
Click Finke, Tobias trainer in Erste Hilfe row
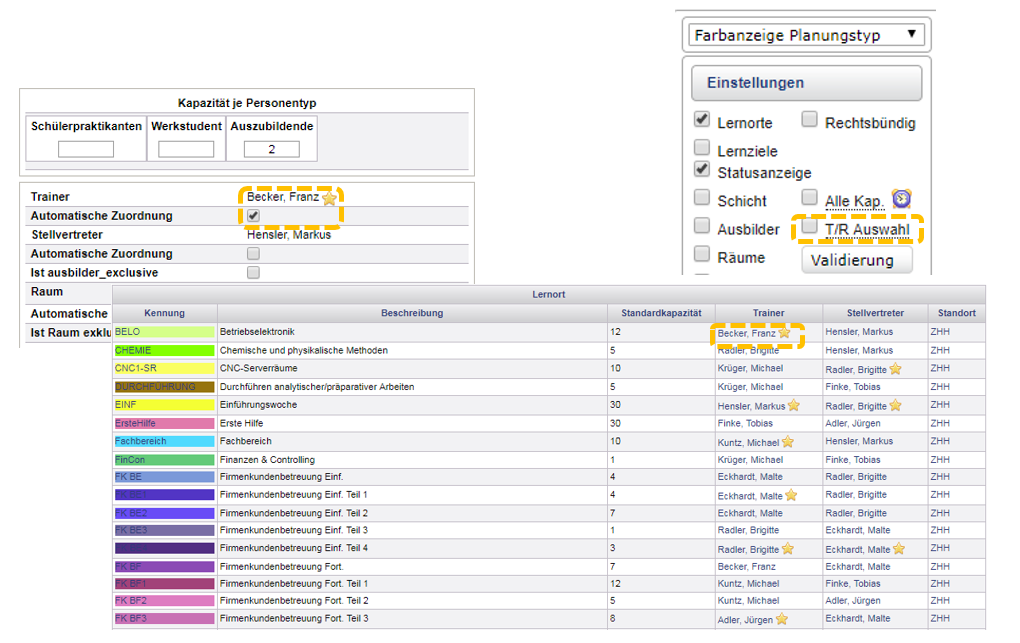click(x=745, y=423)
